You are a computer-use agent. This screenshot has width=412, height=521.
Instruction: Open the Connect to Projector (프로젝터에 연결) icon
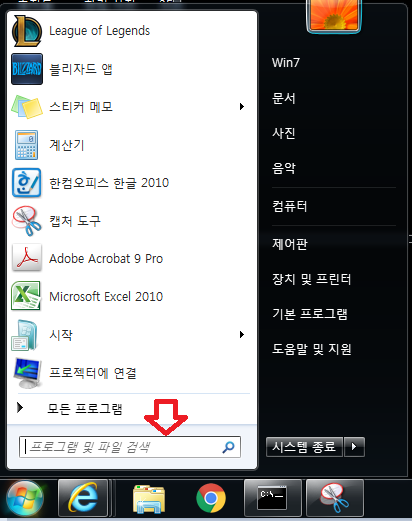(28, 373)
